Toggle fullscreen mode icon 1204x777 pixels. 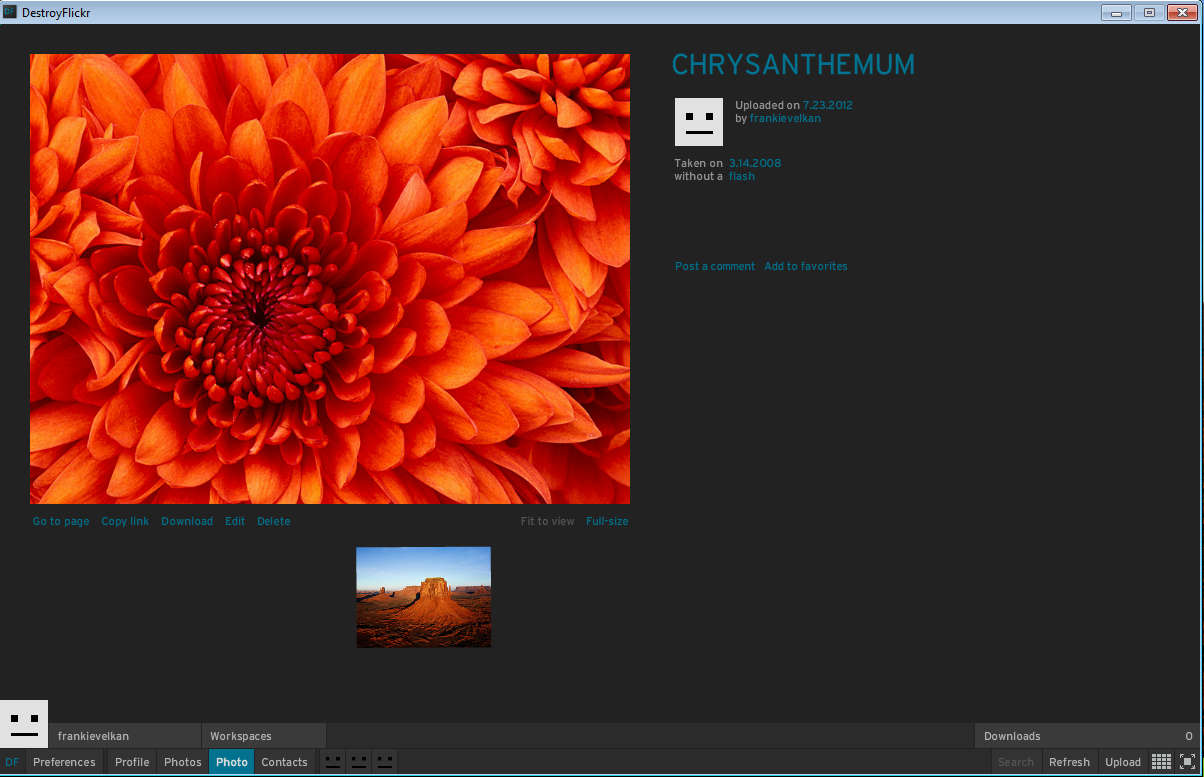1187,762
